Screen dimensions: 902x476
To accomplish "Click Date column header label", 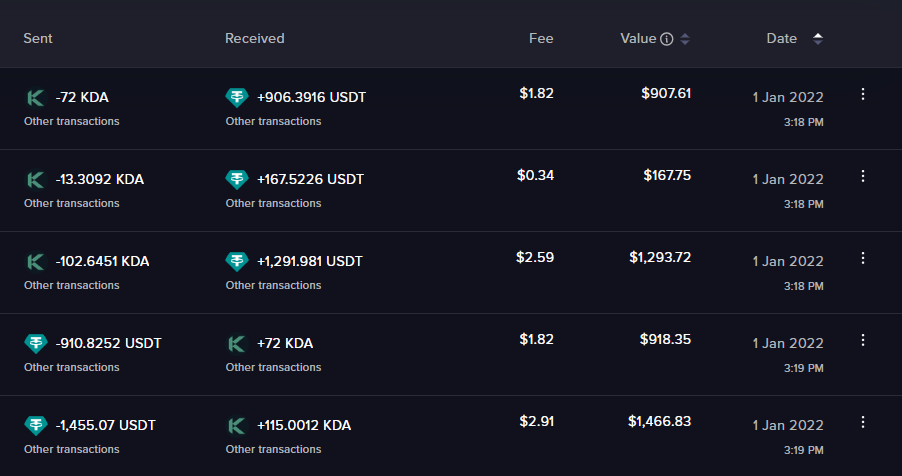I will click(x=782, y=39).
